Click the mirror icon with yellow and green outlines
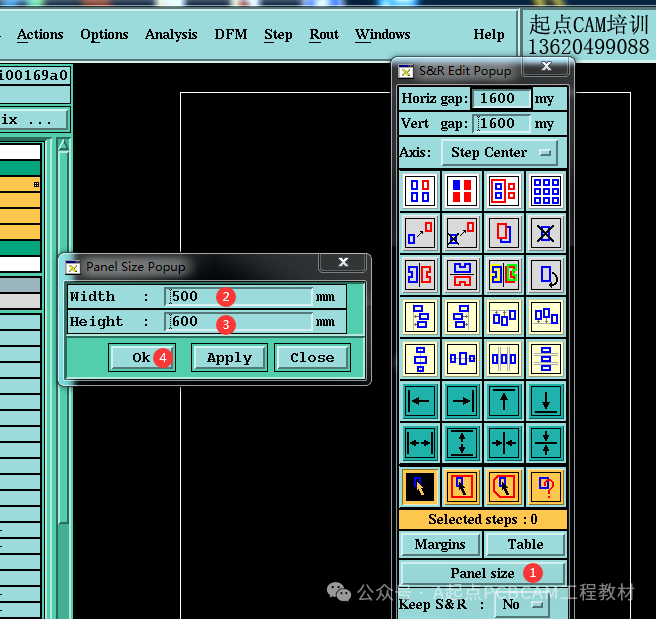This screenshot has width=656, height=619. pyautogui.click(x=504, y=275)
